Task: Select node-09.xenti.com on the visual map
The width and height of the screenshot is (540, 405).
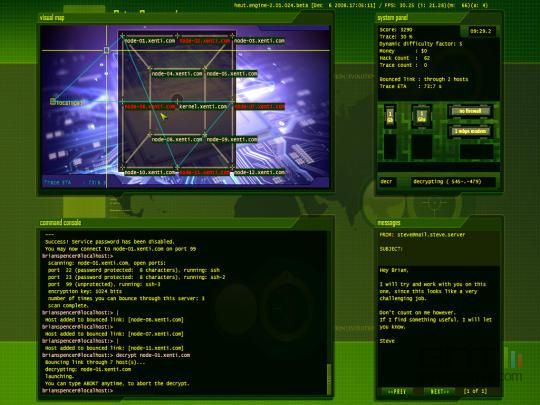Action: point(232,139)
